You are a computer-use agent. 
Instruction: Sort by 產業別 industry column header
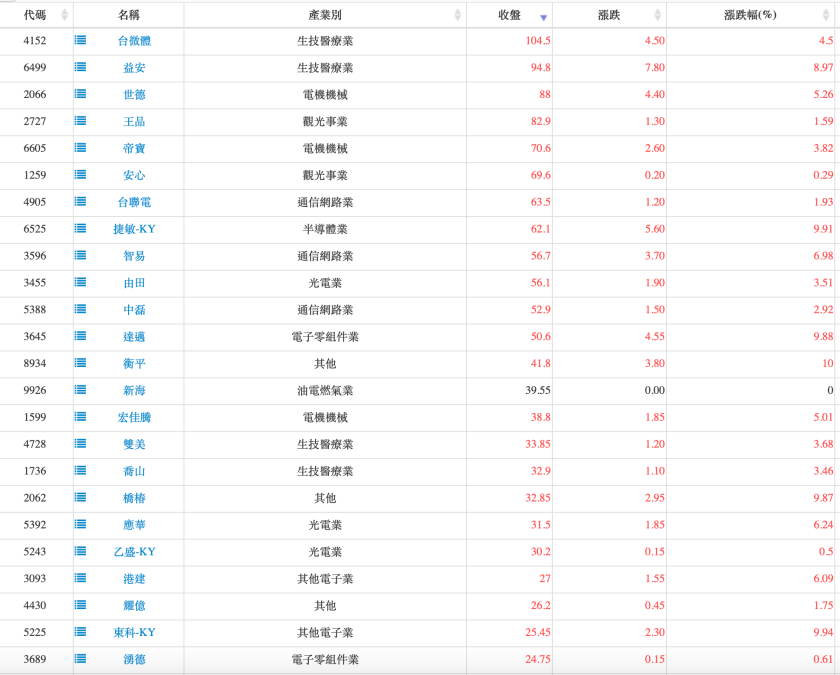(x=325, y=15)
